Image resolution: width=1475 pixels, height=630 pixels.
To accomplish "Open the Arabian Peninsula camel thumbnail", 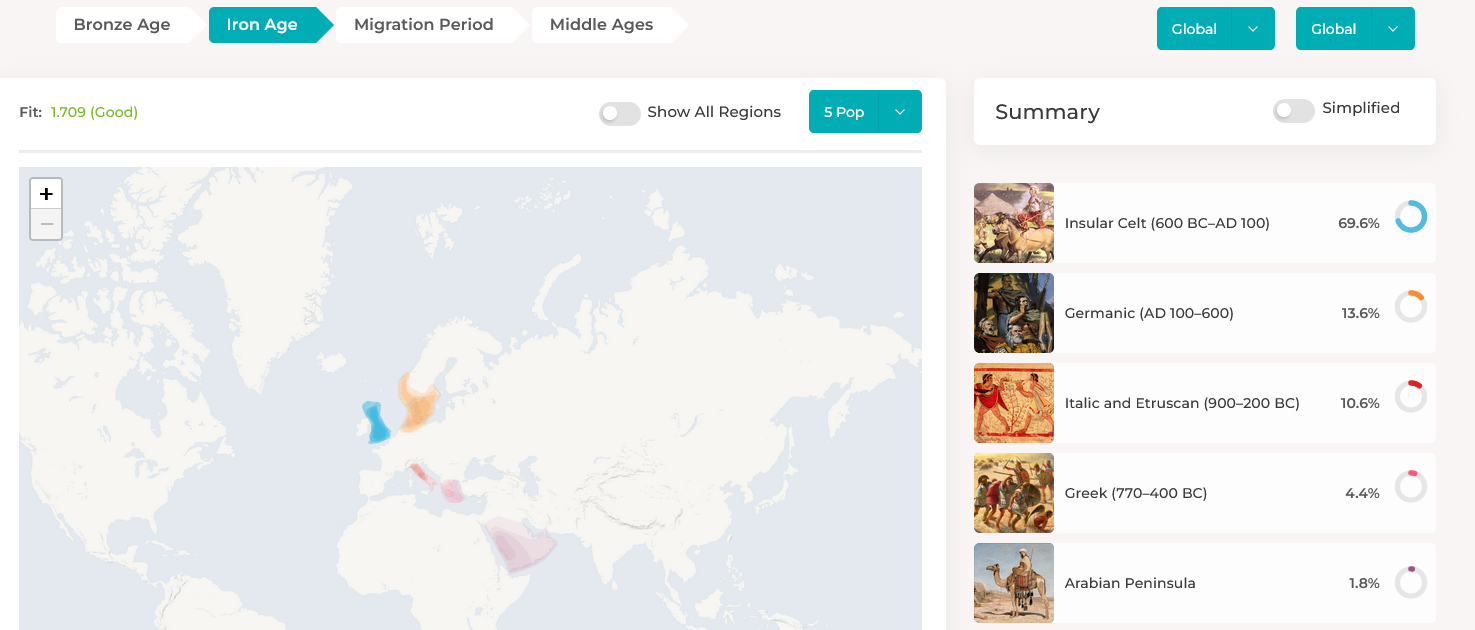I will (1014, 583).
